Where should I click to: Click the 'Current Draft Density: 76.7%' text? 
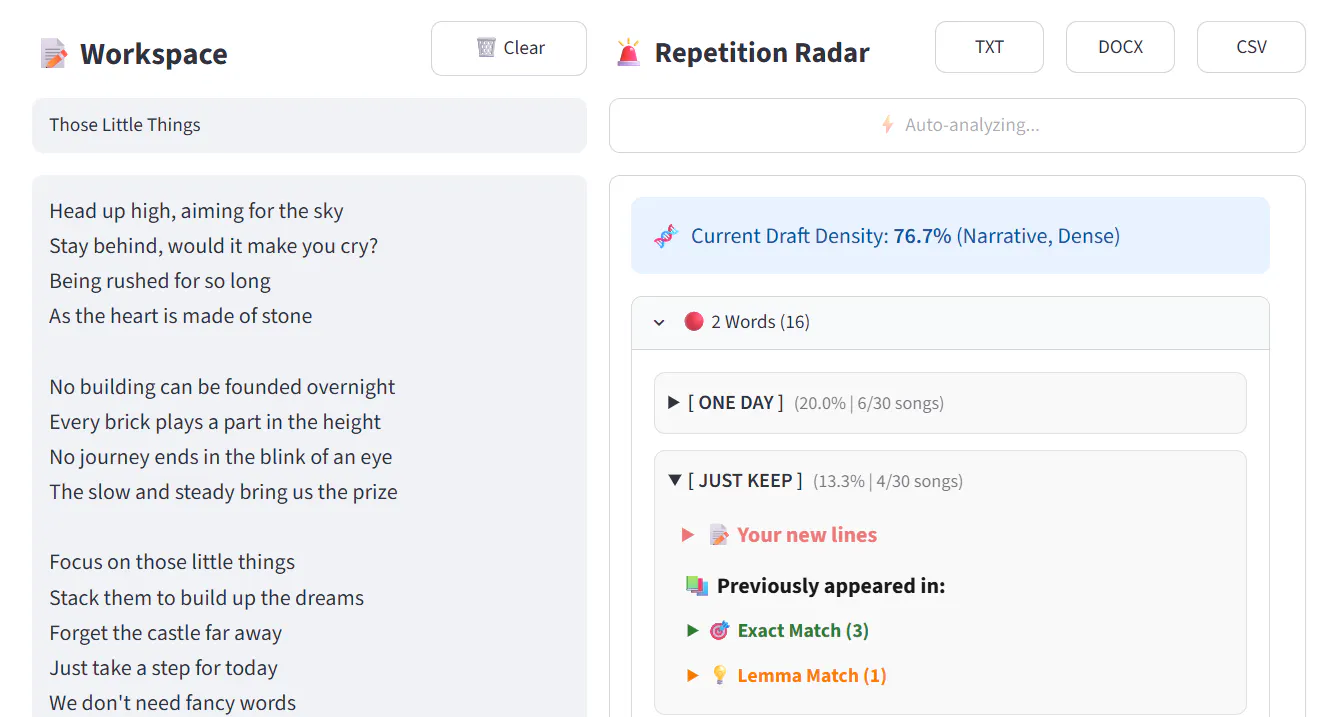click(821, 236)
